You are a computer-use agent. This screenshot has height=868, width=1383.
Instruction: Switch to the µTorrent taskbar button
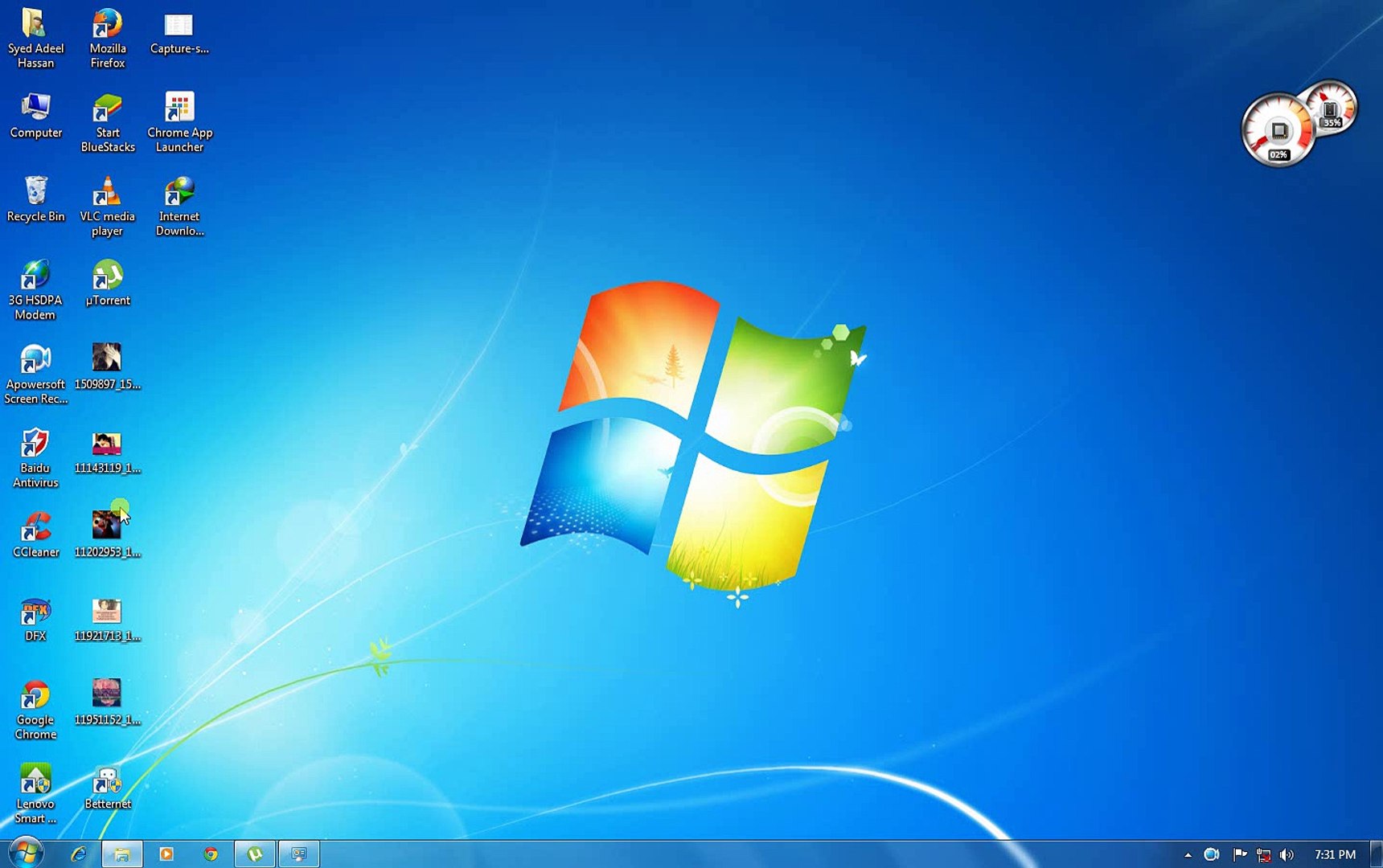255,854
